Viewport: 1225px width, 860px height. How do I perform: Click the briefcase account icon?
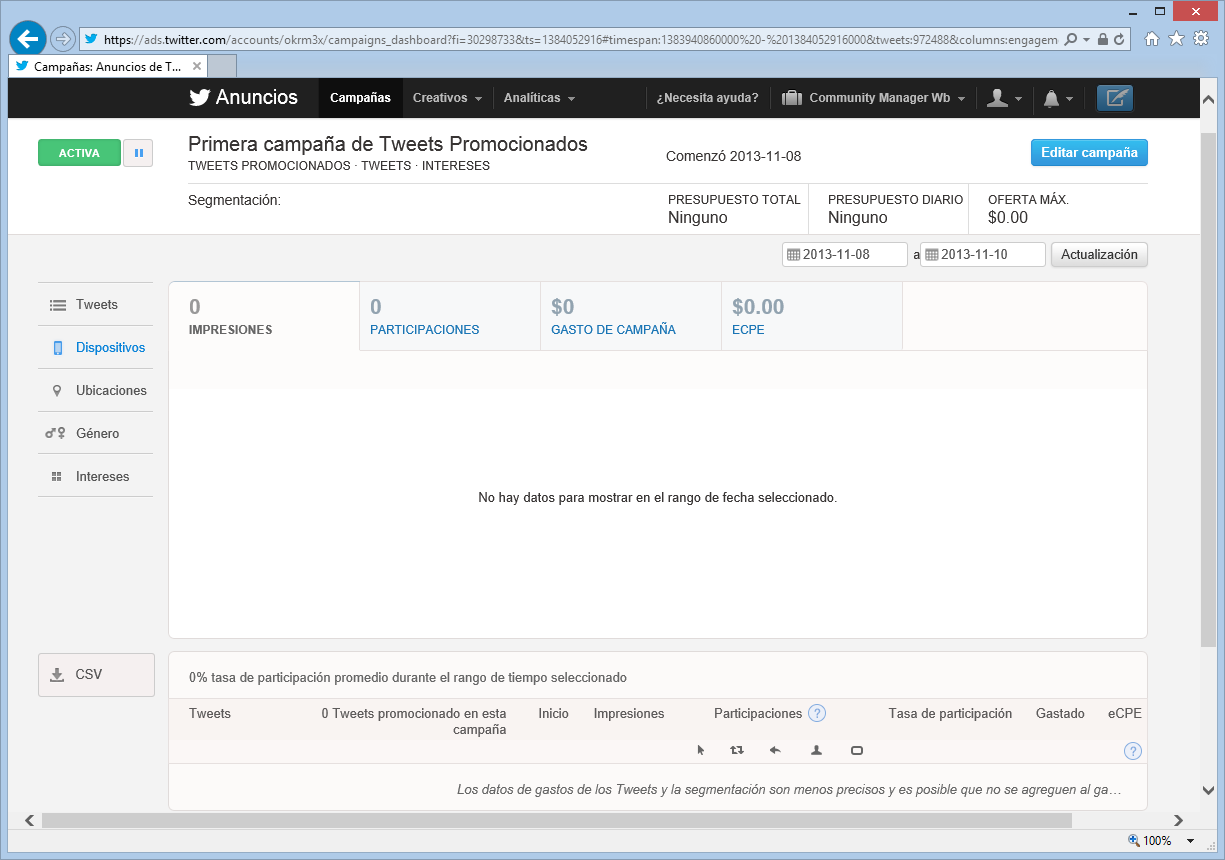792,98
